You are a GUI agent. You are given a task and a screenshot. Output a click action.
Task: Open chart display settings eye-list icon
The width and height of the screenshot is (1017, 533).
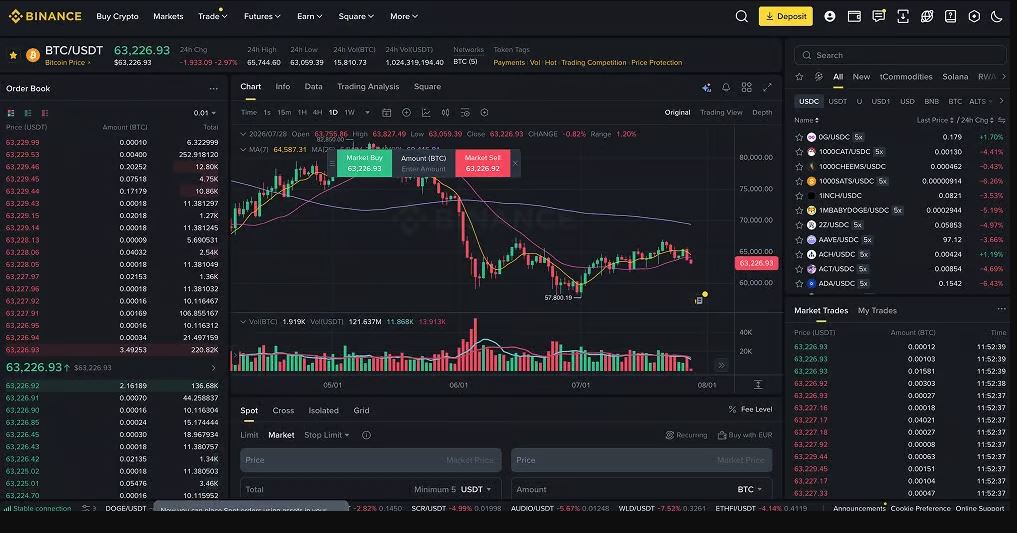click(465, 113)
